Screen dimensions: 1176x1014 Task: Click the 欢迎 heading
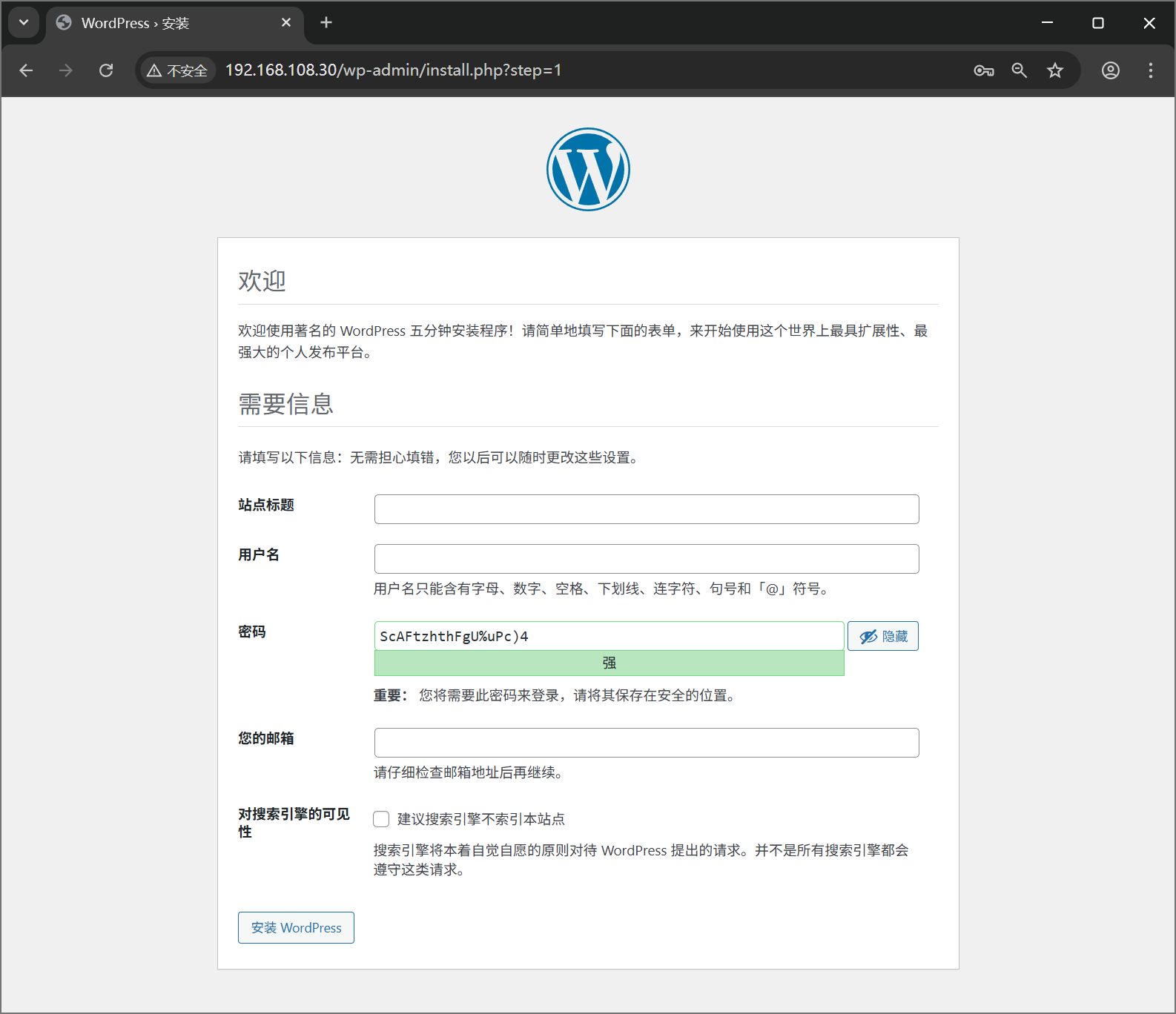(x=262, y=281)
